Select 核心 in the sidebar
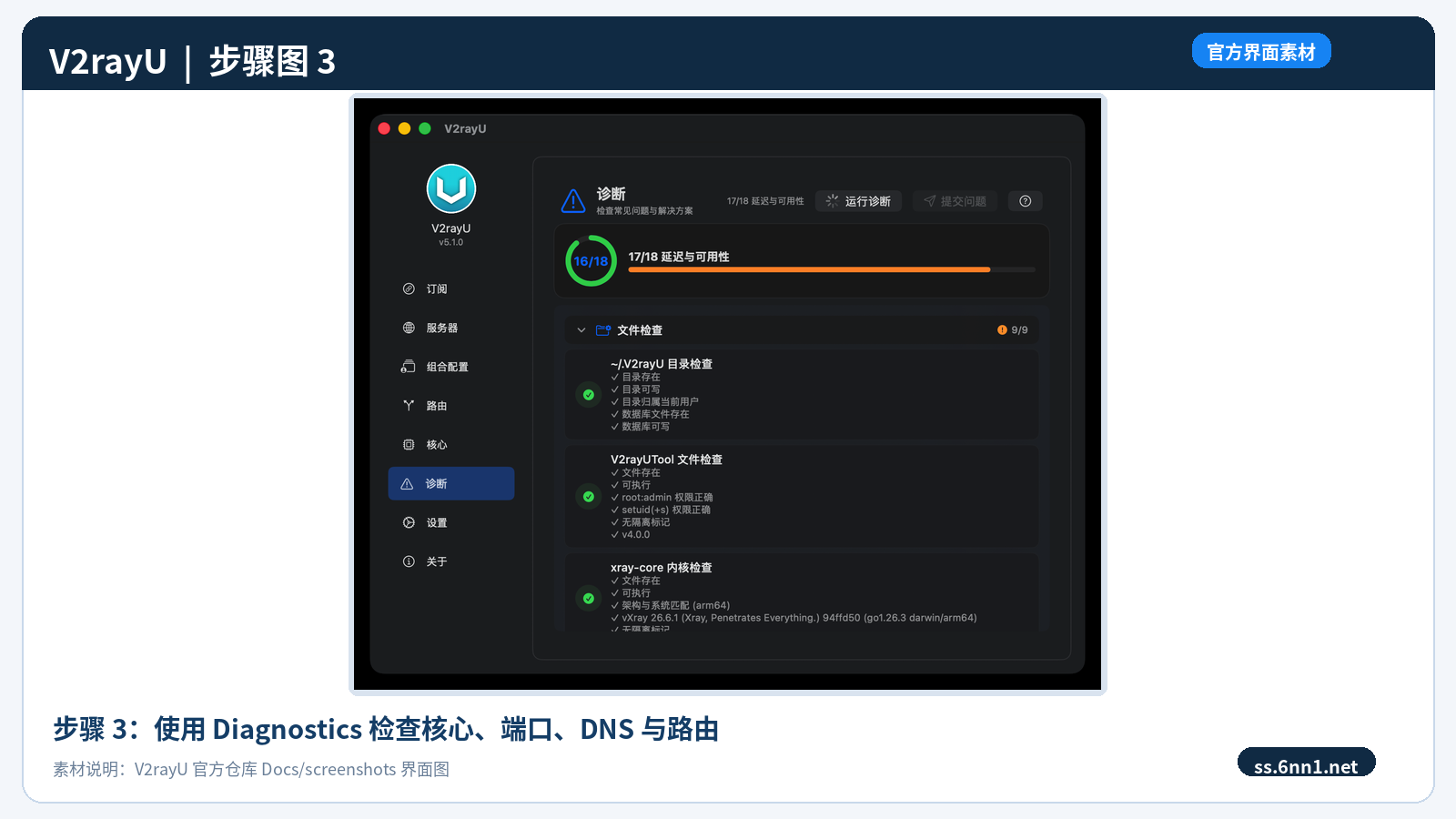 tap(451, 445)
